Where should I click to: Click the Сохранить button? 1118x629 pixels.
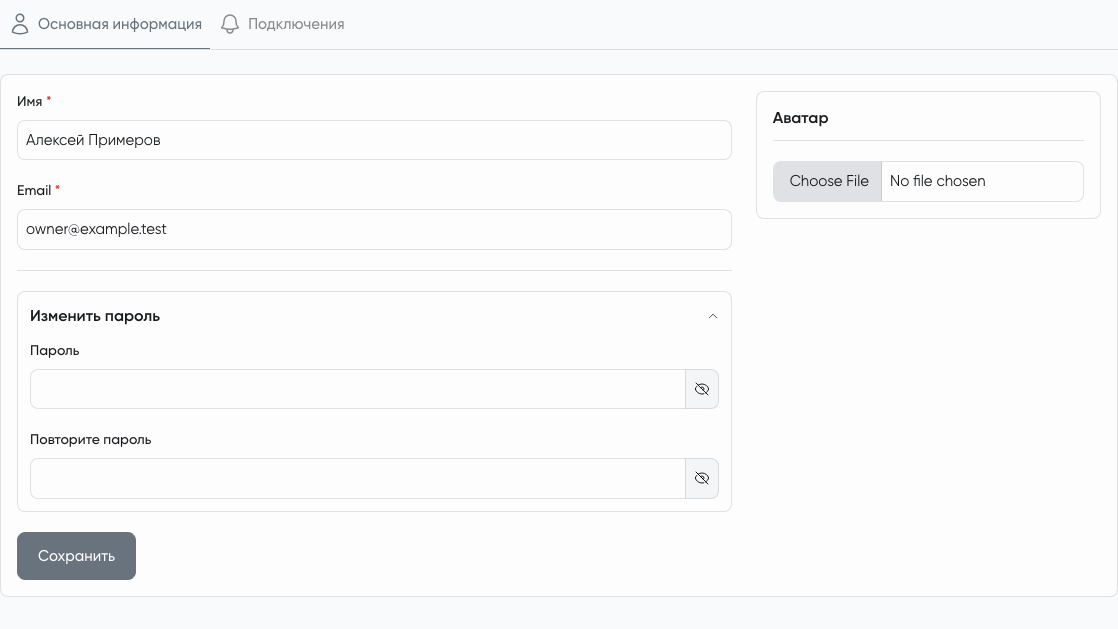76,556
